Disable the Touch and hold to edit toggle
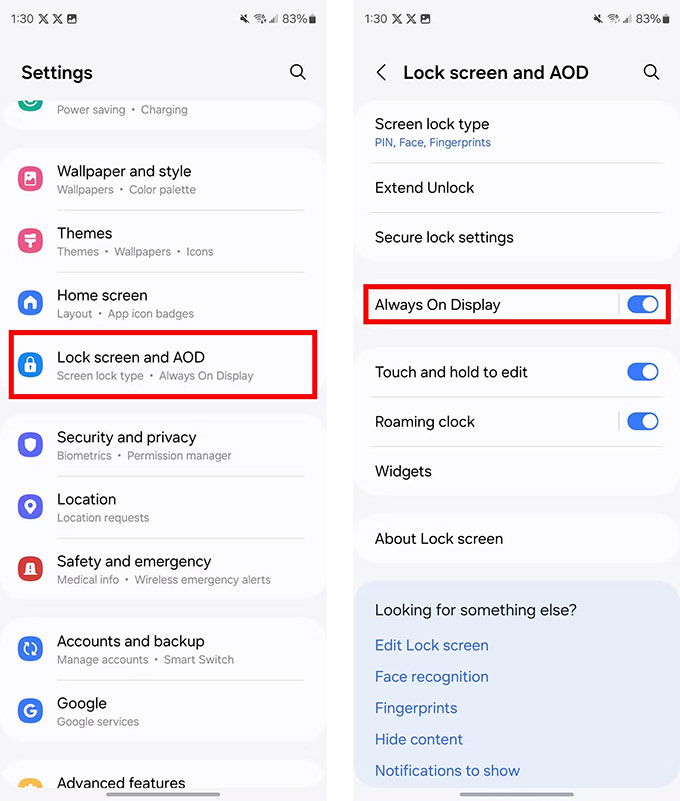This screenshot has width=680, height=801. pyautogui.click(x=643, y=372)
